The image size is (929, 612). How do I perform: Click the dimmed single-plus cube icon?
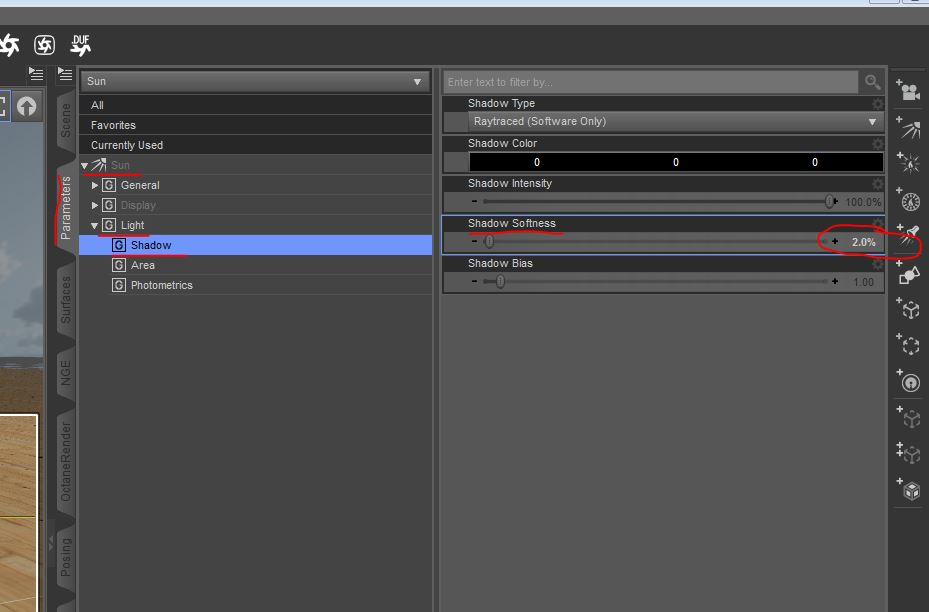pos(908,417)
